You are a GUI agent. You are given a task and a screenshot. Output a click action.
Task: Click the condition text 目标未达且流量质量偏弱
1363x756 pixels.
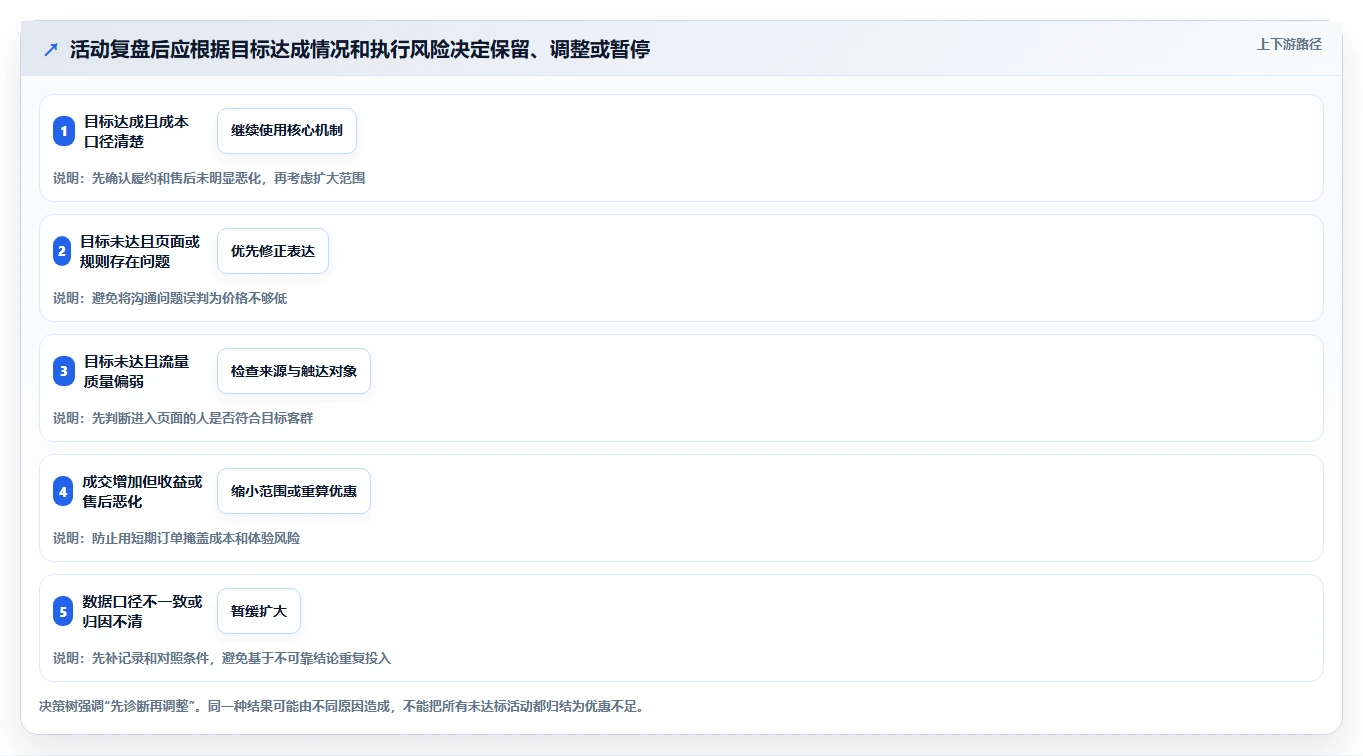click(136, 371)
